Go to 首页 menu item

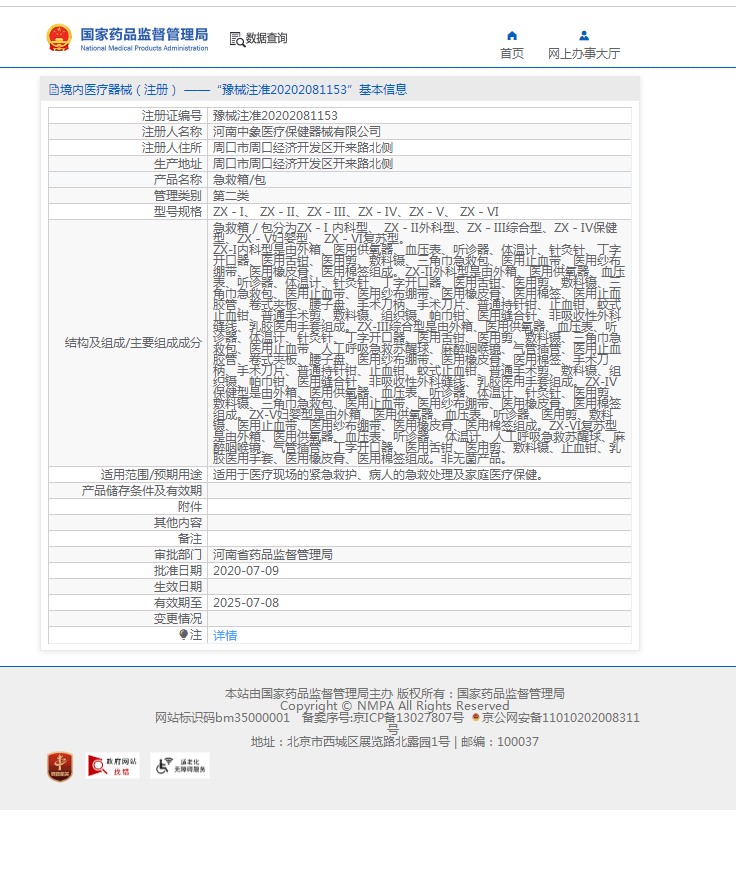coord(512,54)
